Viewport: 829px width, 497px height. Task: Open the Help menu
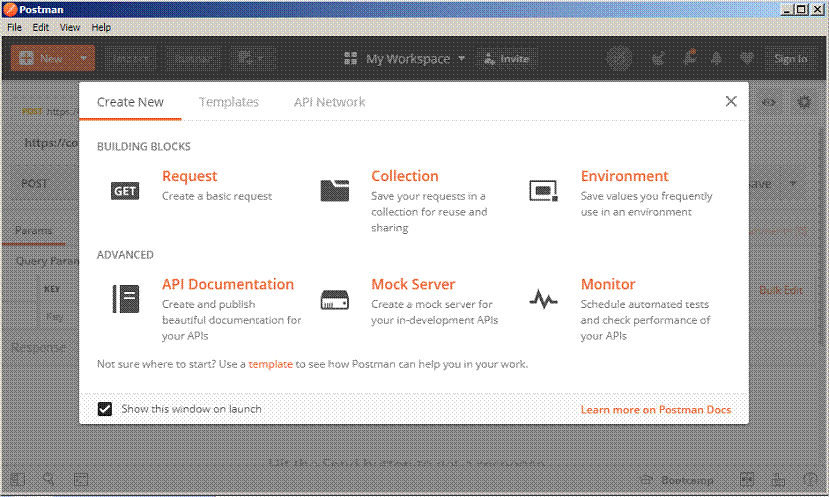pos(101,27)
